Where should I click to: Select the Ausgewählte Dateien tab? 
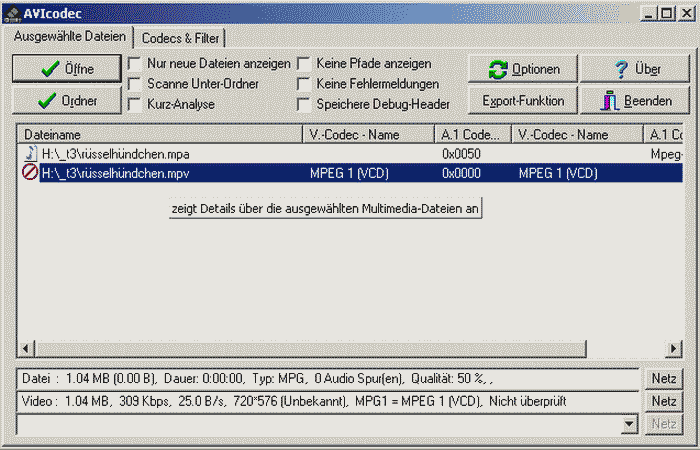[x=70, y=36]
